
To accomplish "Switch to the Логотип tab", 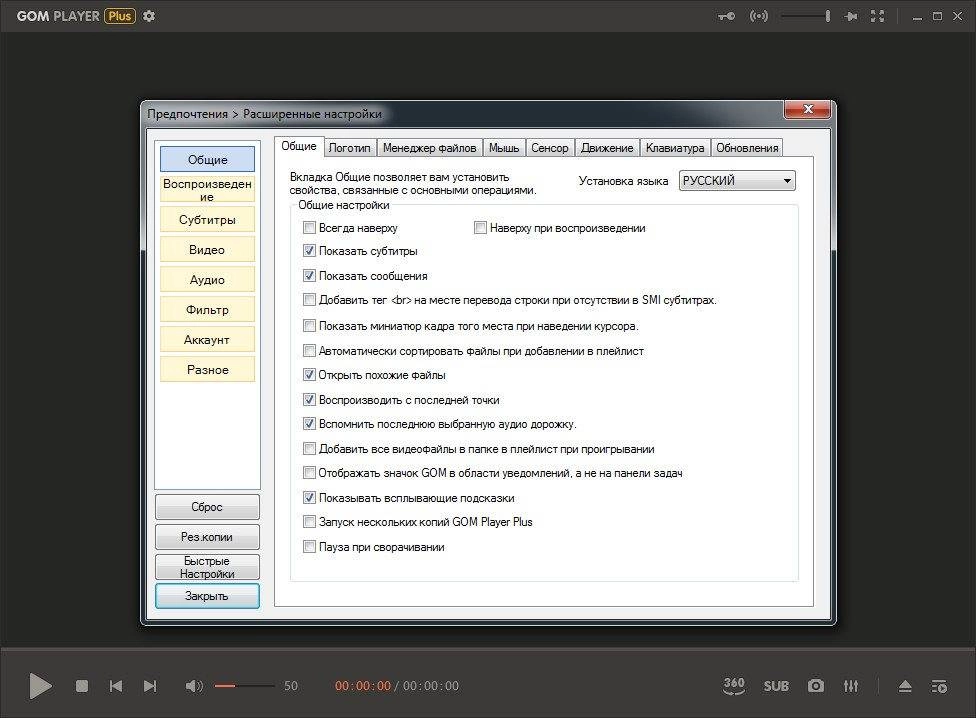I will click(349, 148).
